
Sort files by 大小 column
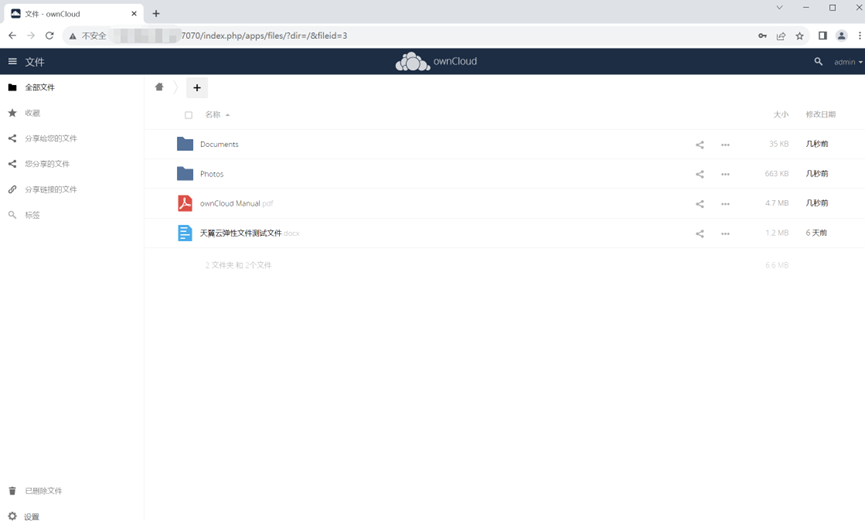coord(781,114)
